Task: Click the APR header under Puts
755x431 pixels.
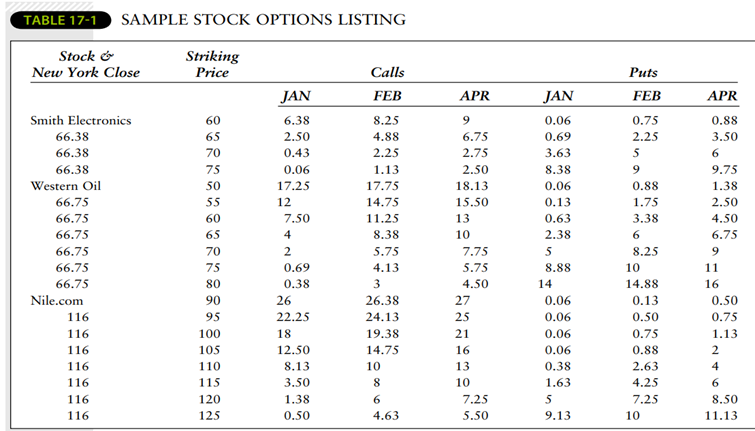Action: click(x=721, y=98)
